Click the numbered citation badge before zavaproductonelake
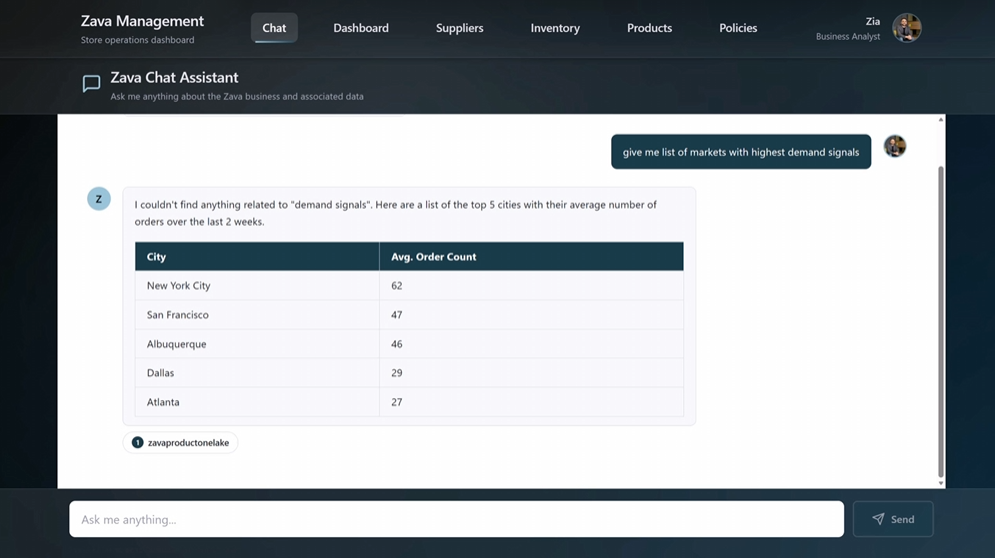Viewport: 995px width, 558px height. [x=138, y=442]
